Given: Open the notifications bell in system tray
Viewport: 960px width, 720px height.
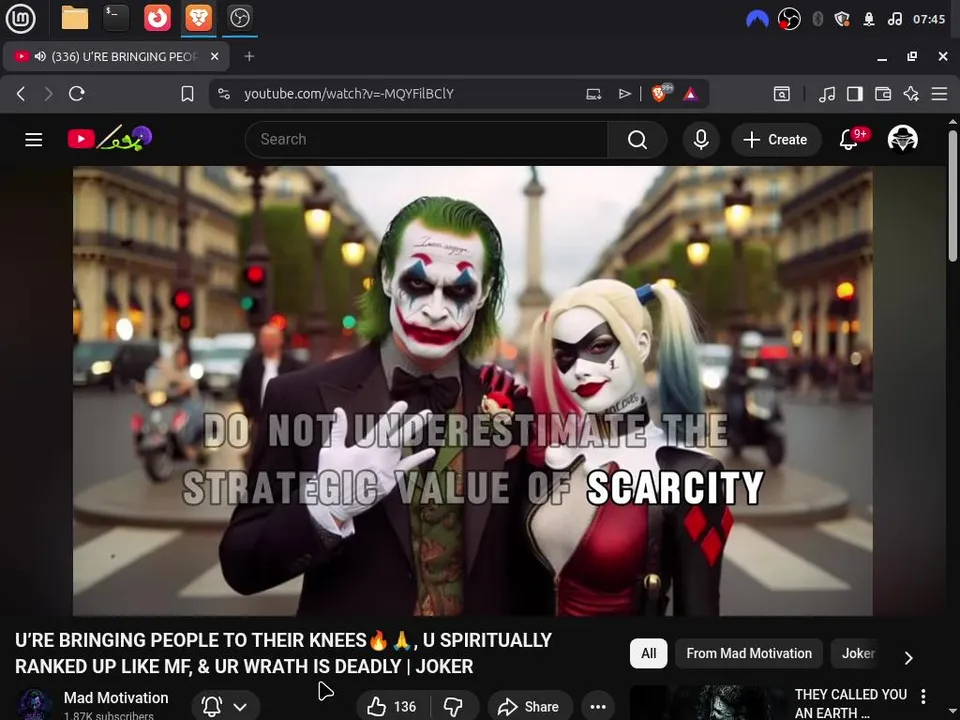Looking at the screenshot, I should tap(869, 19).
